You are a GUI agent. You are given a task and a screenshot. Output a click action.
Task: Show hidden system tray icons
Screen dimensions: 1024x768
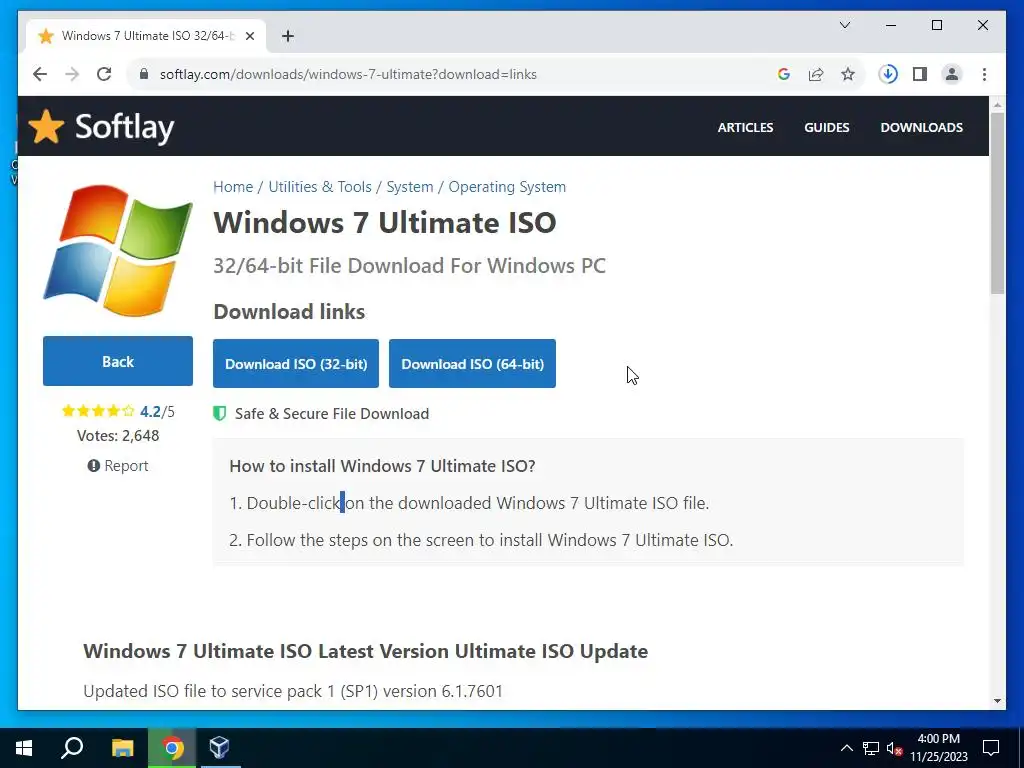846,748
